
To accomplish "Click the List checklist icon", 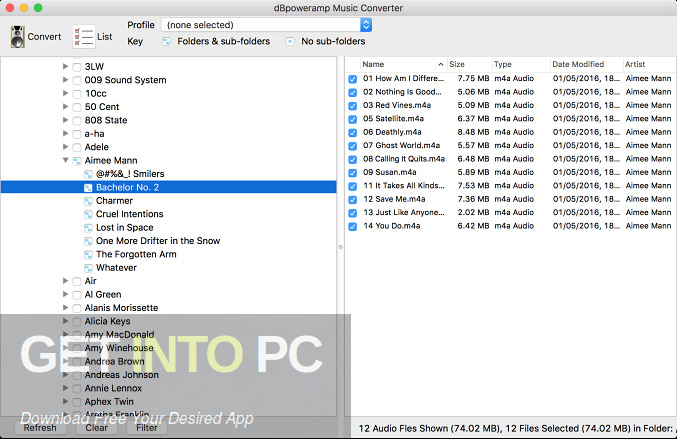I will click(x=83, y=37).
